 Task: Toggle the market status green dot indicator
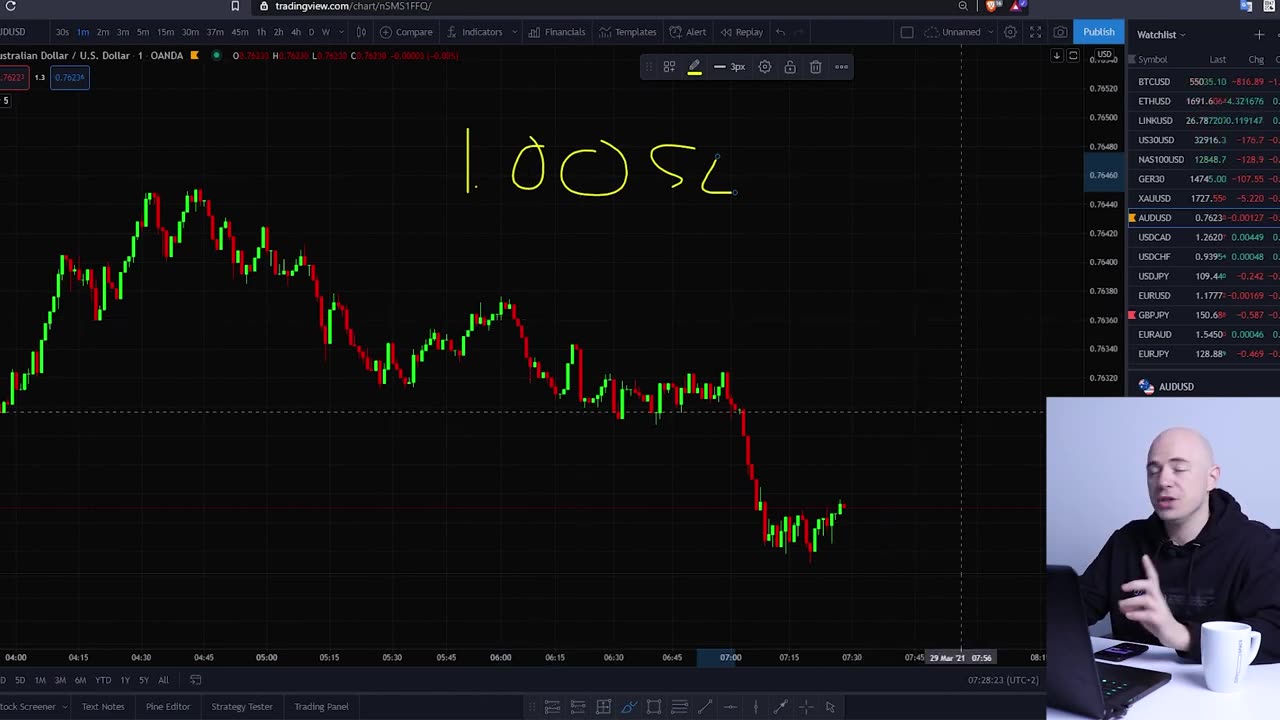click(x=216, y=55)
